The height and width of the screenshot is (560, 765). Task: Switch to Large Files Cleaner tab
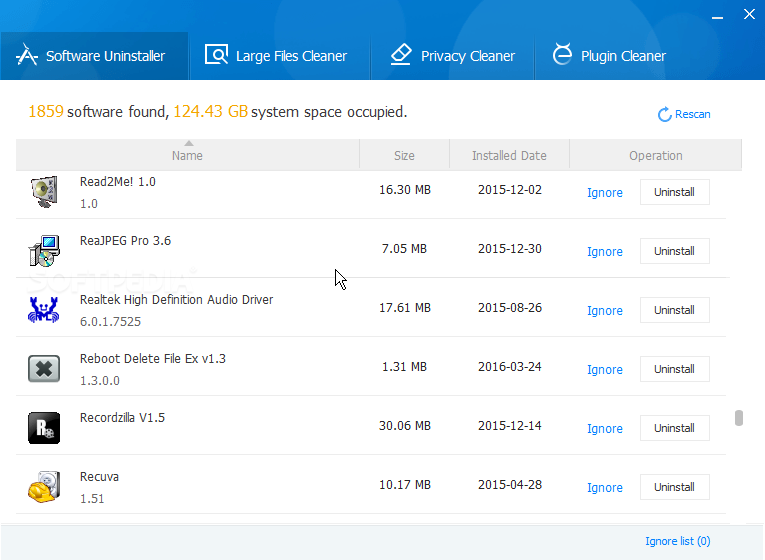tap(280, 56)
